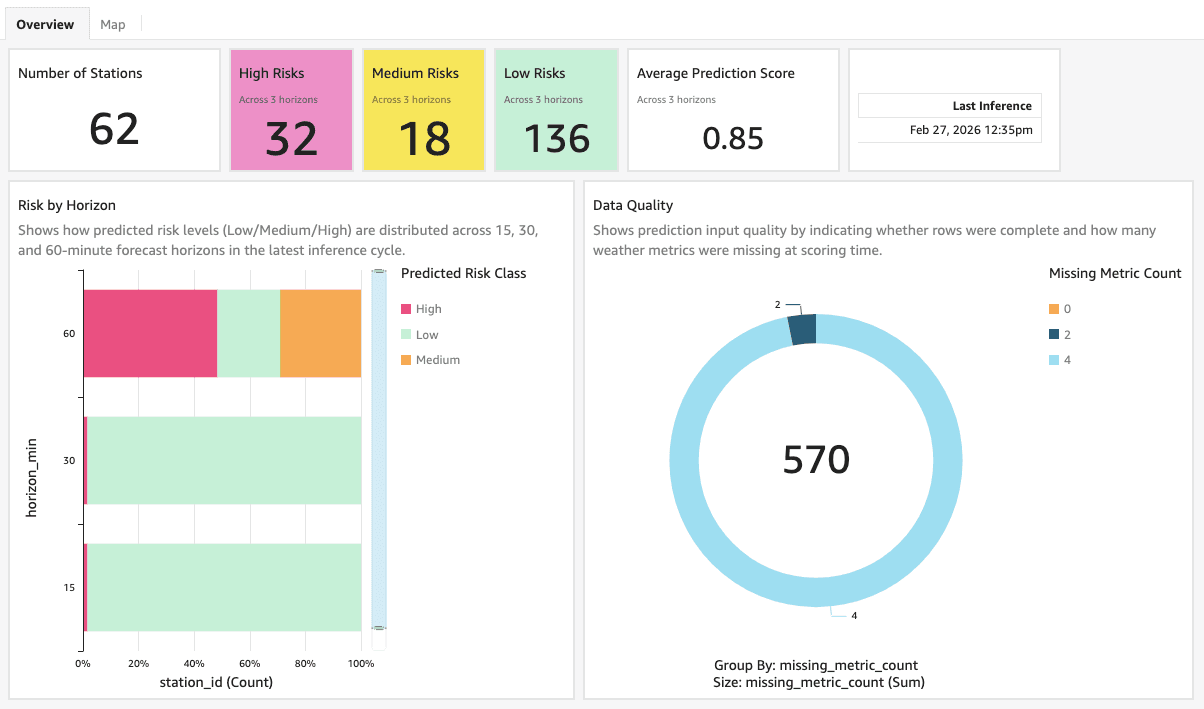Click the Low Risks KPI card

556,109
